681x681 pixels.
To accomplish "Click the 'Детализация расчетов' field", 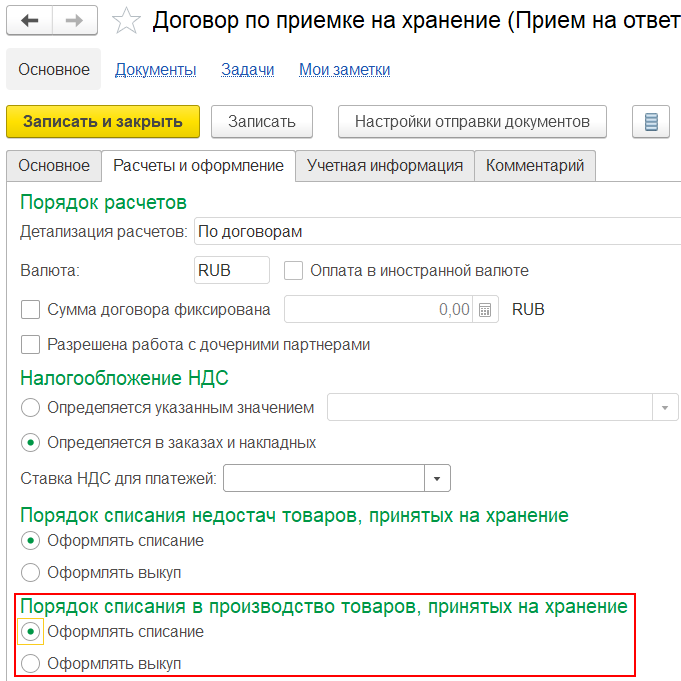I will click(436, 232).
